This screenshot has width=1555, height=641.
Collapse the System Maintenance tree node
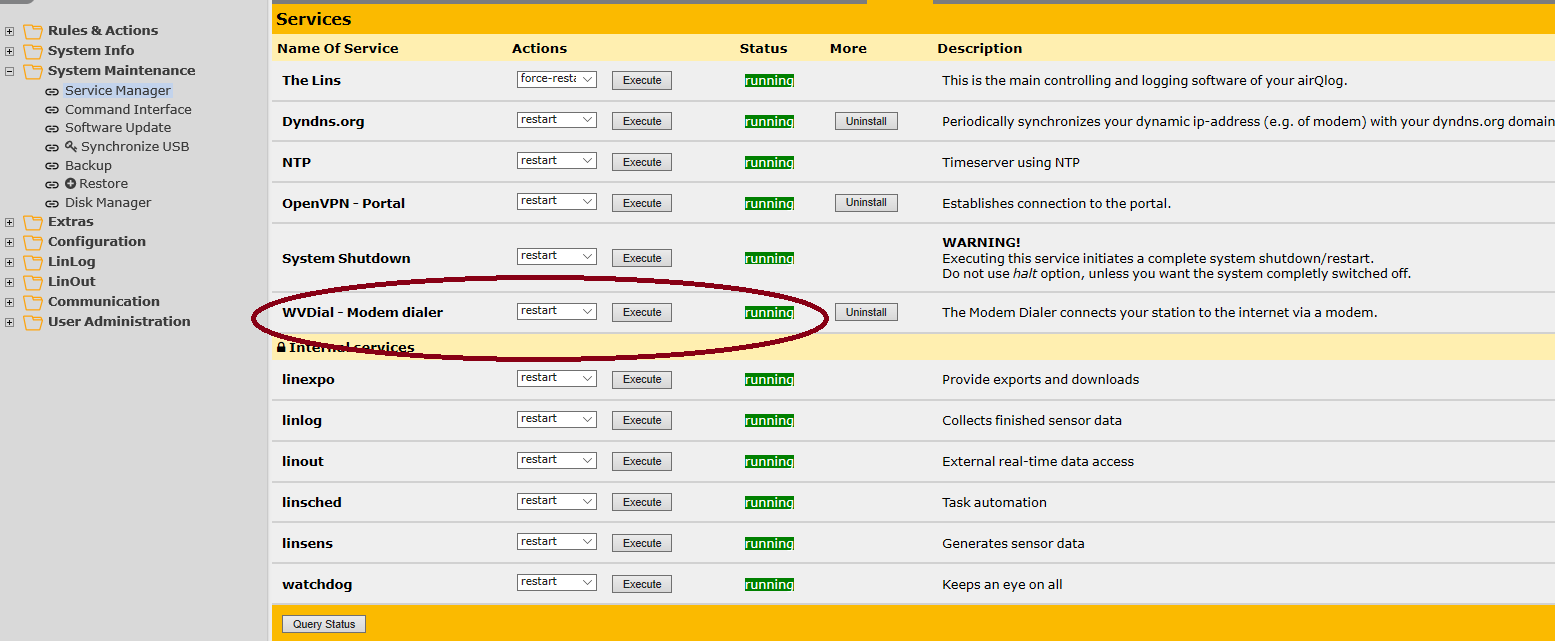(x=10, y=71)
